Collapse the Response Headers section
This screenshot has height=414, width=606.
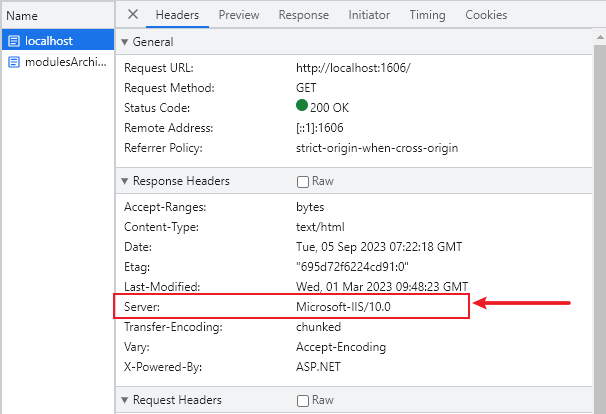click(x=125, y=181)
